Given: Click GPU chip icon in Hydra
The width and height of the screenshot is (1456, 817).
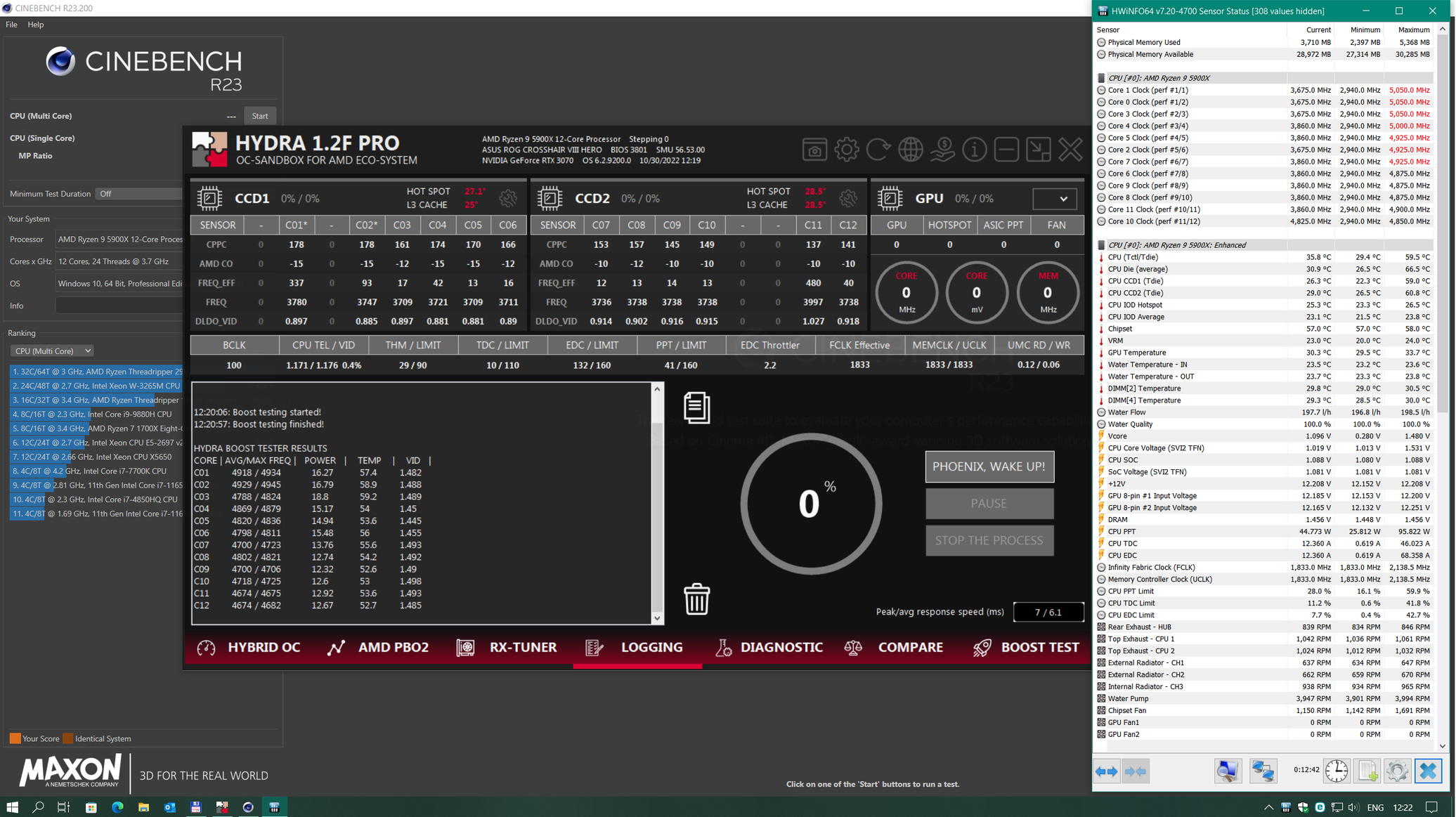Looking at the screenshot, I should pyautogui.click(x=890, y=198).
